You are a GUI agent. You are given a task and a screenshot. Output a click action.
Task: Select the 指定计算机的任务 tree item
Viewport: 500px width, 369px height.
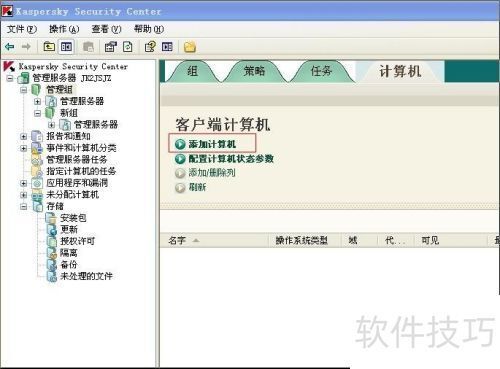tap(81, 171)
